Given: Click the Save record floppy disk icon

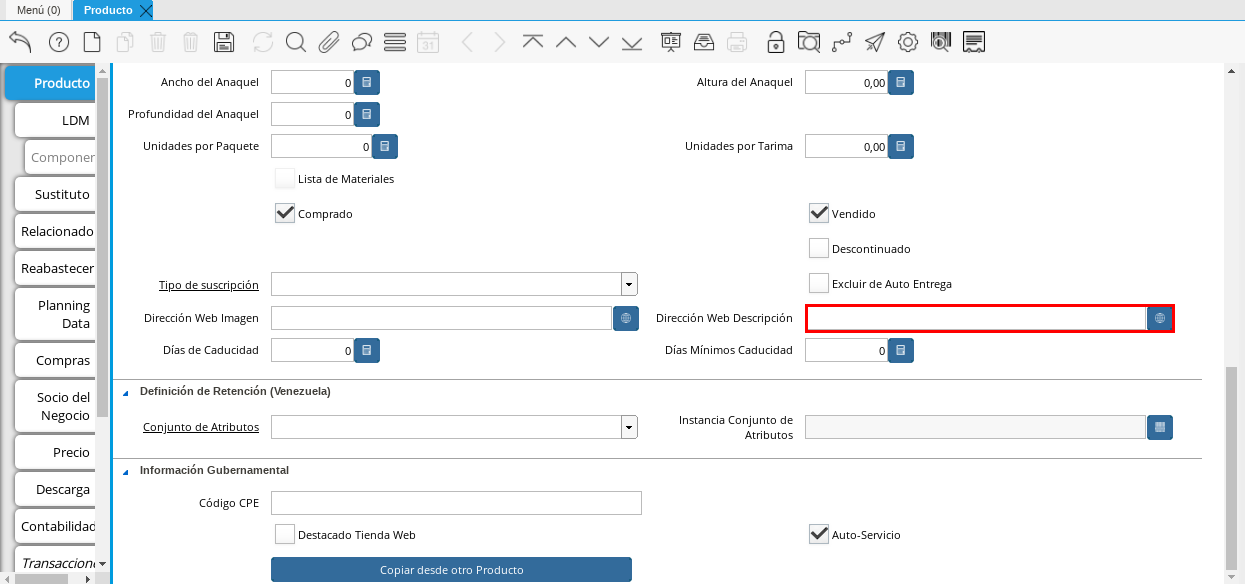Looking at the screenshot, I should [x=224, y=42].
